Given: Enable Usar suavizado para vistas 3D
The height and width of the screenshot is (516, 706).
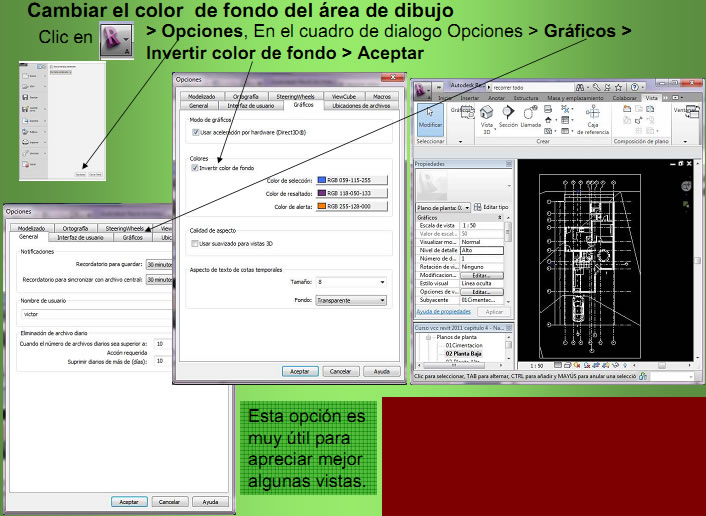Looking at the screenshot, I should [195, 243].
